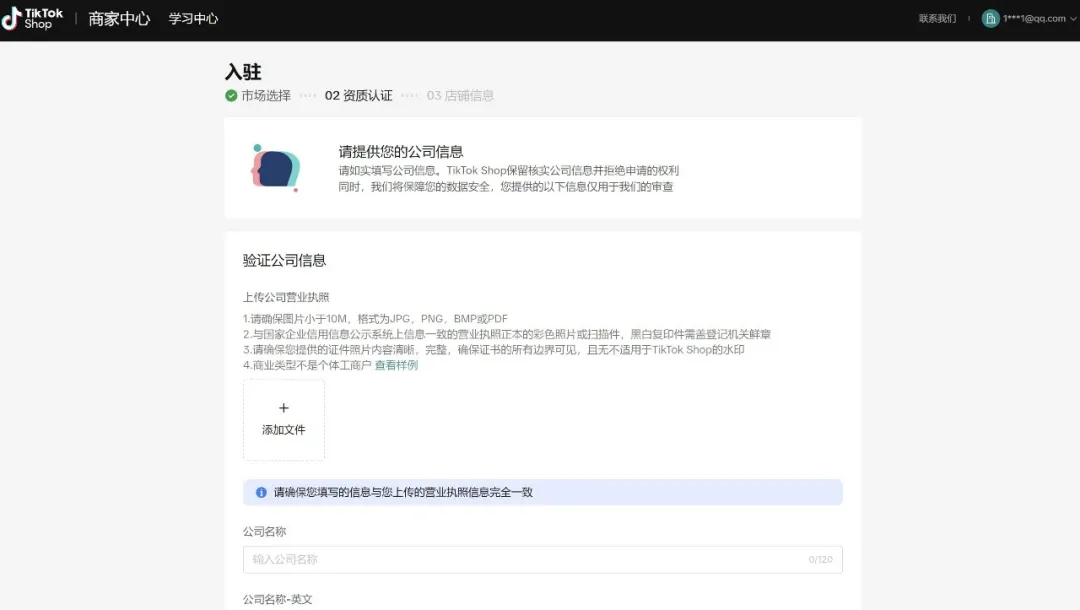This screenshot has height=610, width=1080.
Task: Click the plus icon in the 添加文件 upload box
Action: point(283,408)
